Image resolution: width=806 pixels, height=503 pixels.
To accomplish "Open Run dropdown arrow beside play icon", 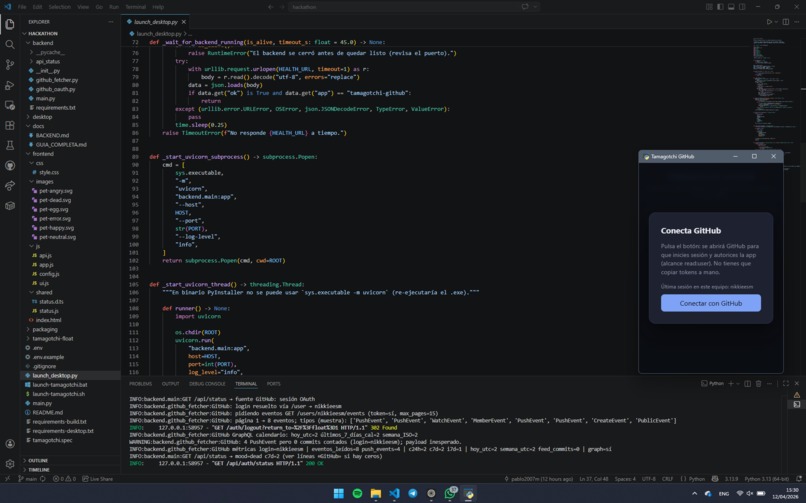I will coord(775,22).
